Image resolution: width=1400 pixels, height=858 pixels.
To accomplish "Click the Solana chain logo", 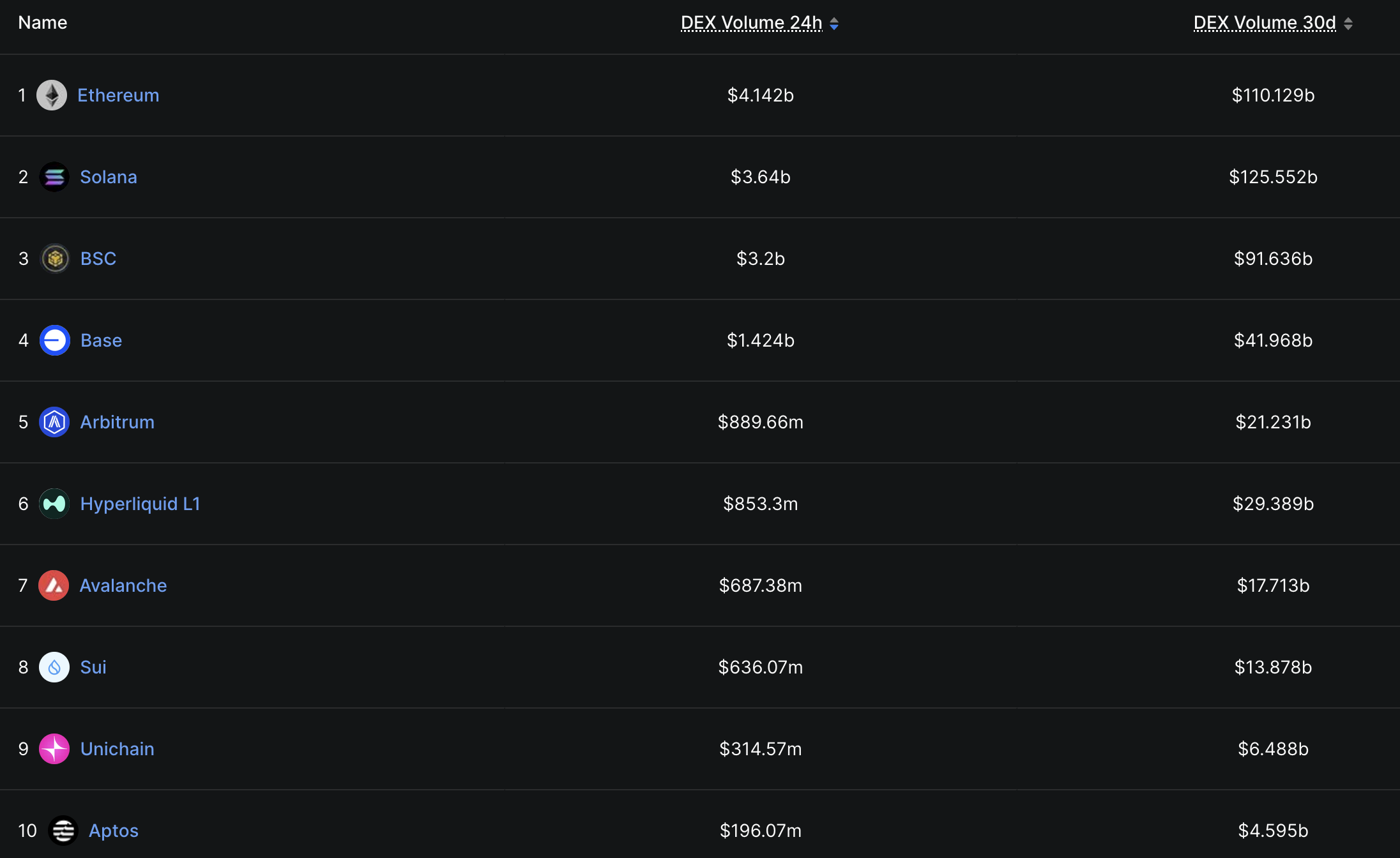I will 54,177.
